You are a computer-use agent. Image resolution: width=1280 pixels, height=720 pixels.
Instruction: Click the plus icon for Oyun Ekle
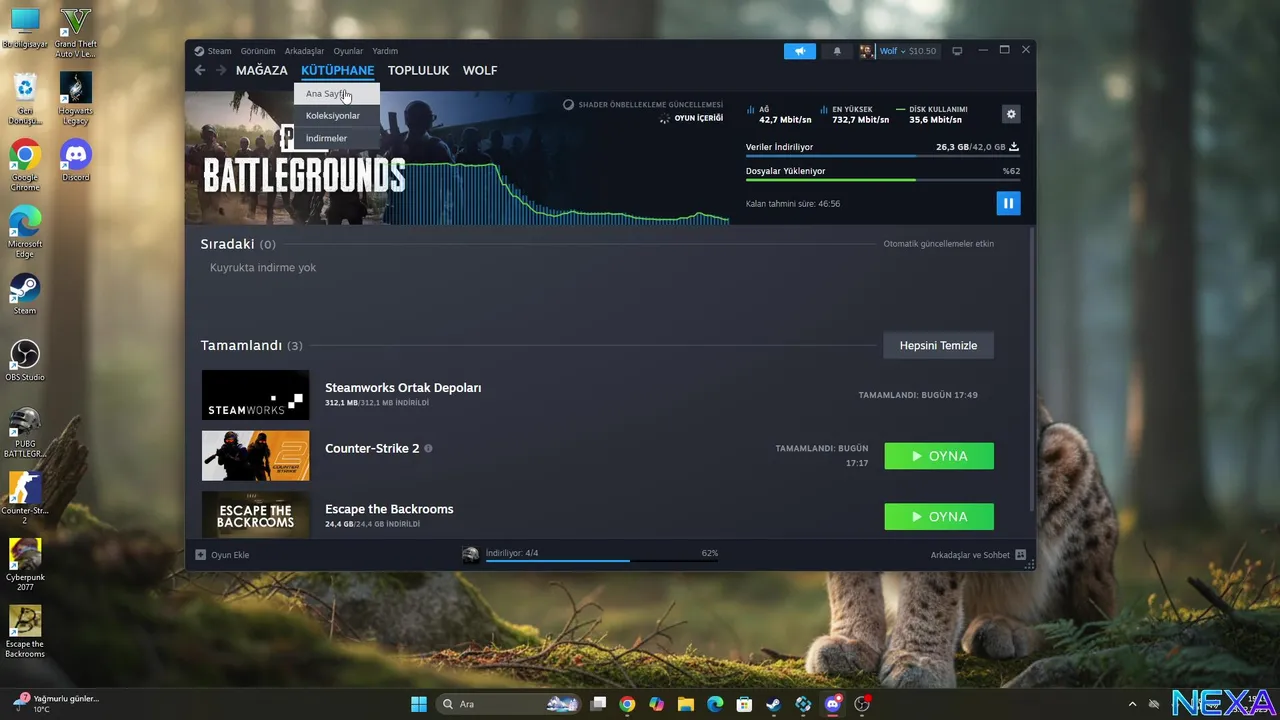[200, 554]
